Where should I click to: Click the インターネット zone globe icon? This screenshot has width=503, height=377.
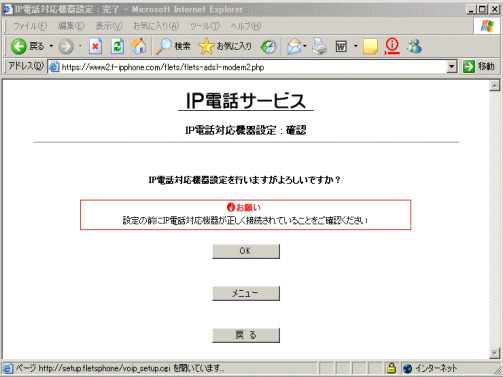407,369
